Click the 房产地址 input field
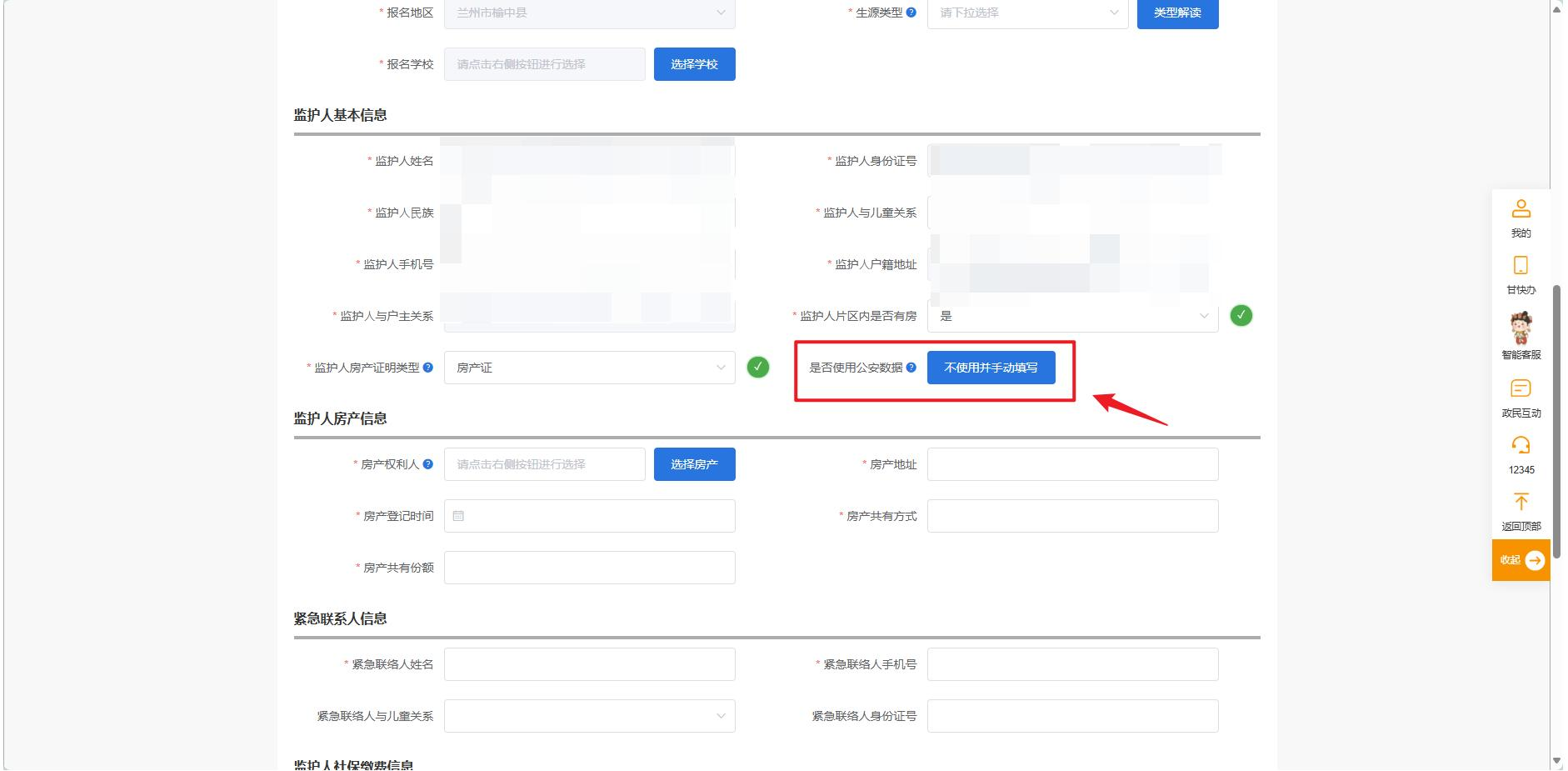Viewport: 1568px width, 771px height. (x=1073, y=464)
